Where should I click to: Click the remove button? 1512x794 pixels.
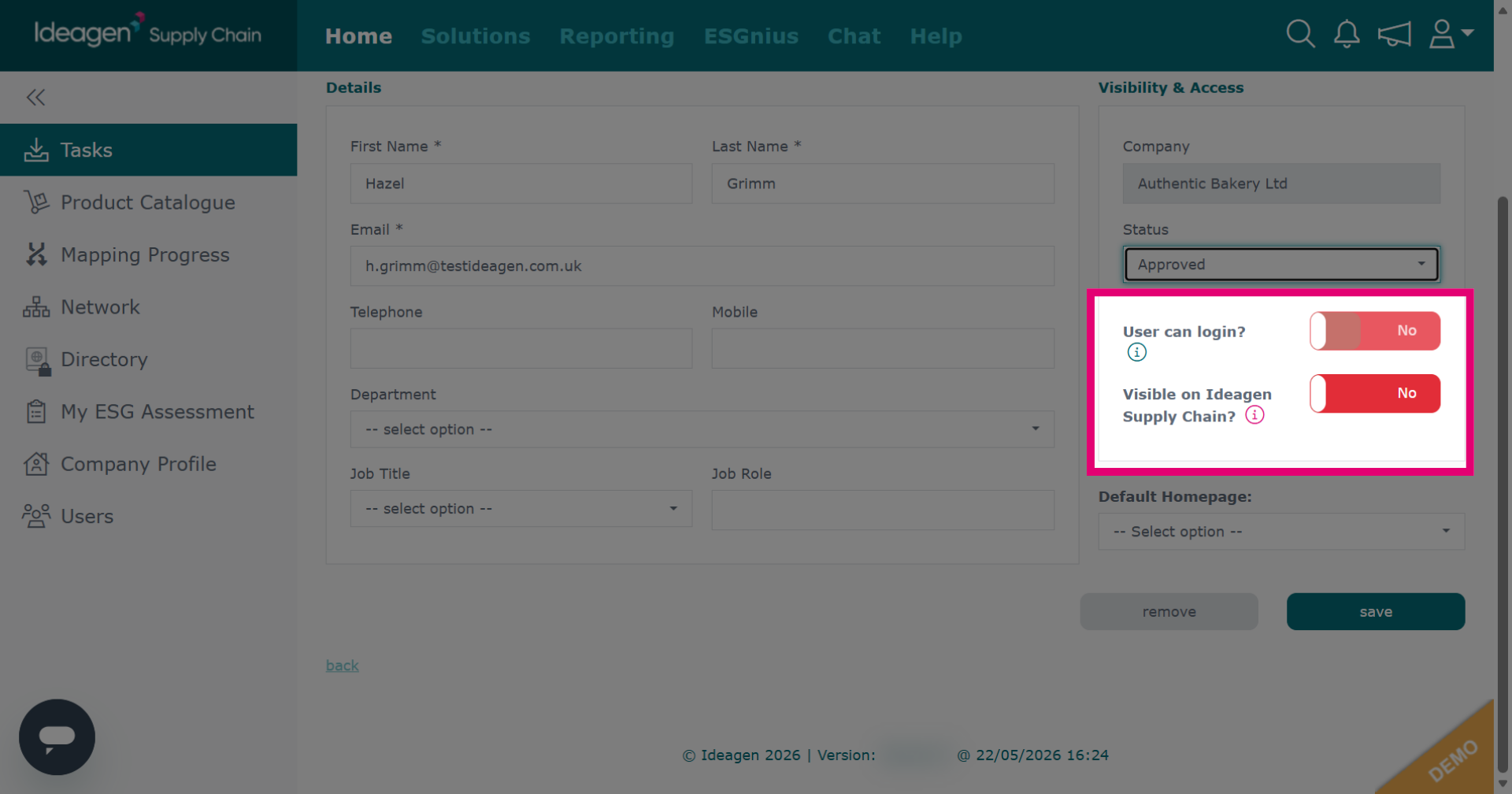(x=1169, y=611)
